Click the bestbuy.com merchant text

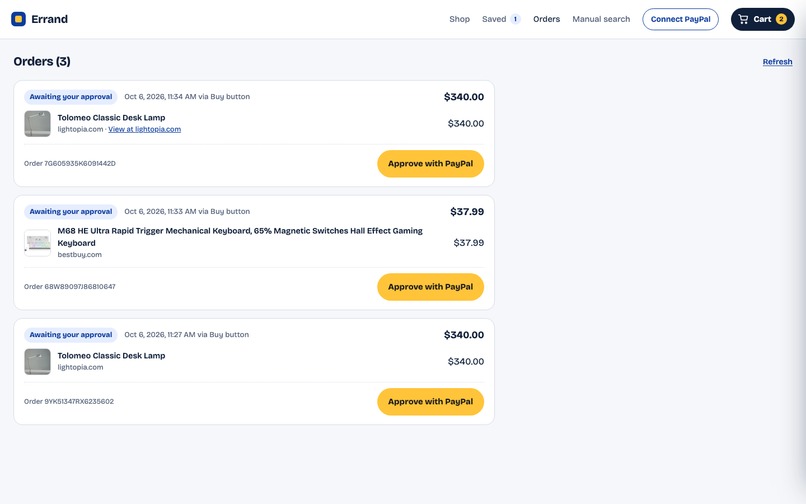(x=79, y=255)
